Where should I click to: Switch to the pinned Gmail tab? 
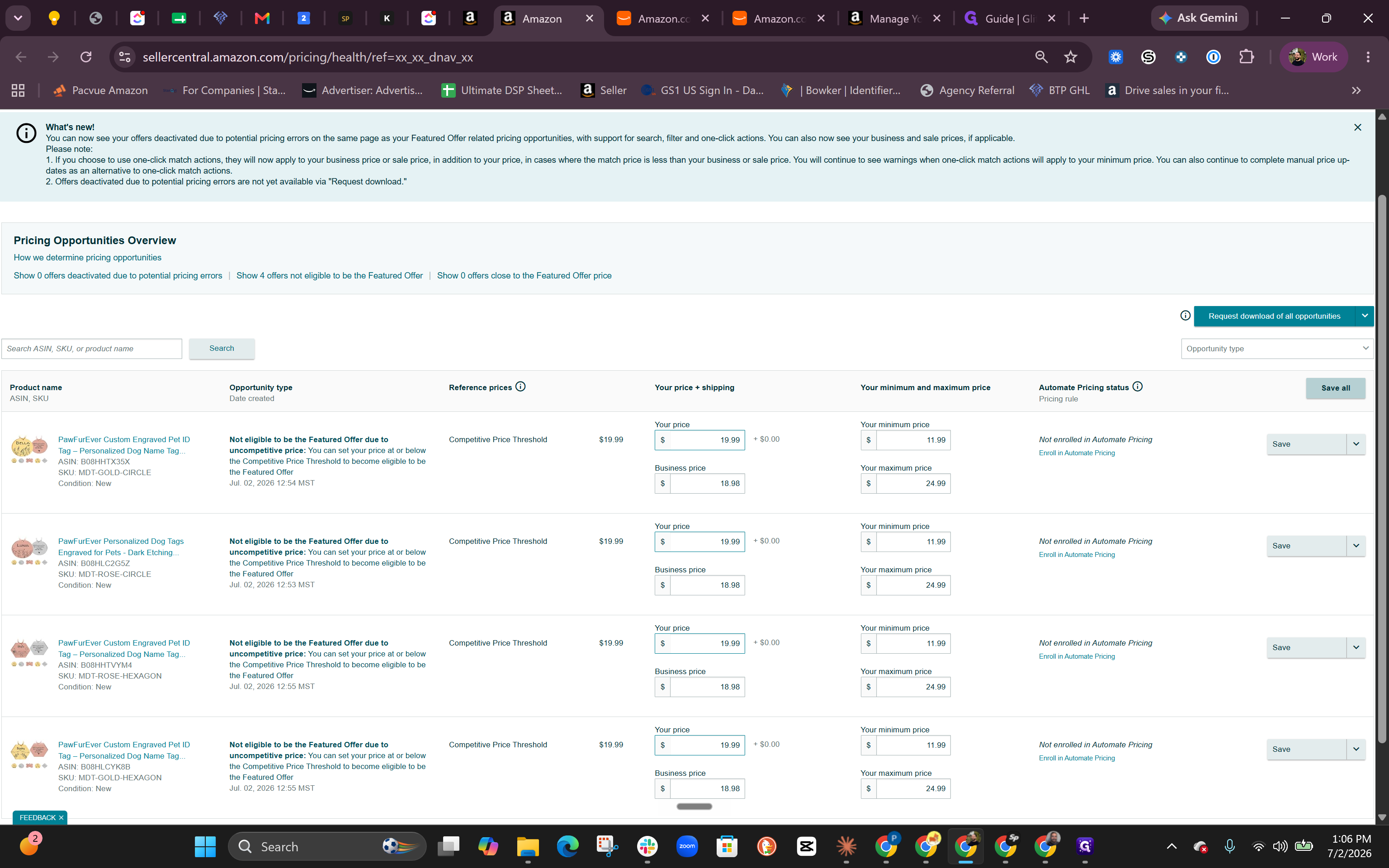point(262,19)
